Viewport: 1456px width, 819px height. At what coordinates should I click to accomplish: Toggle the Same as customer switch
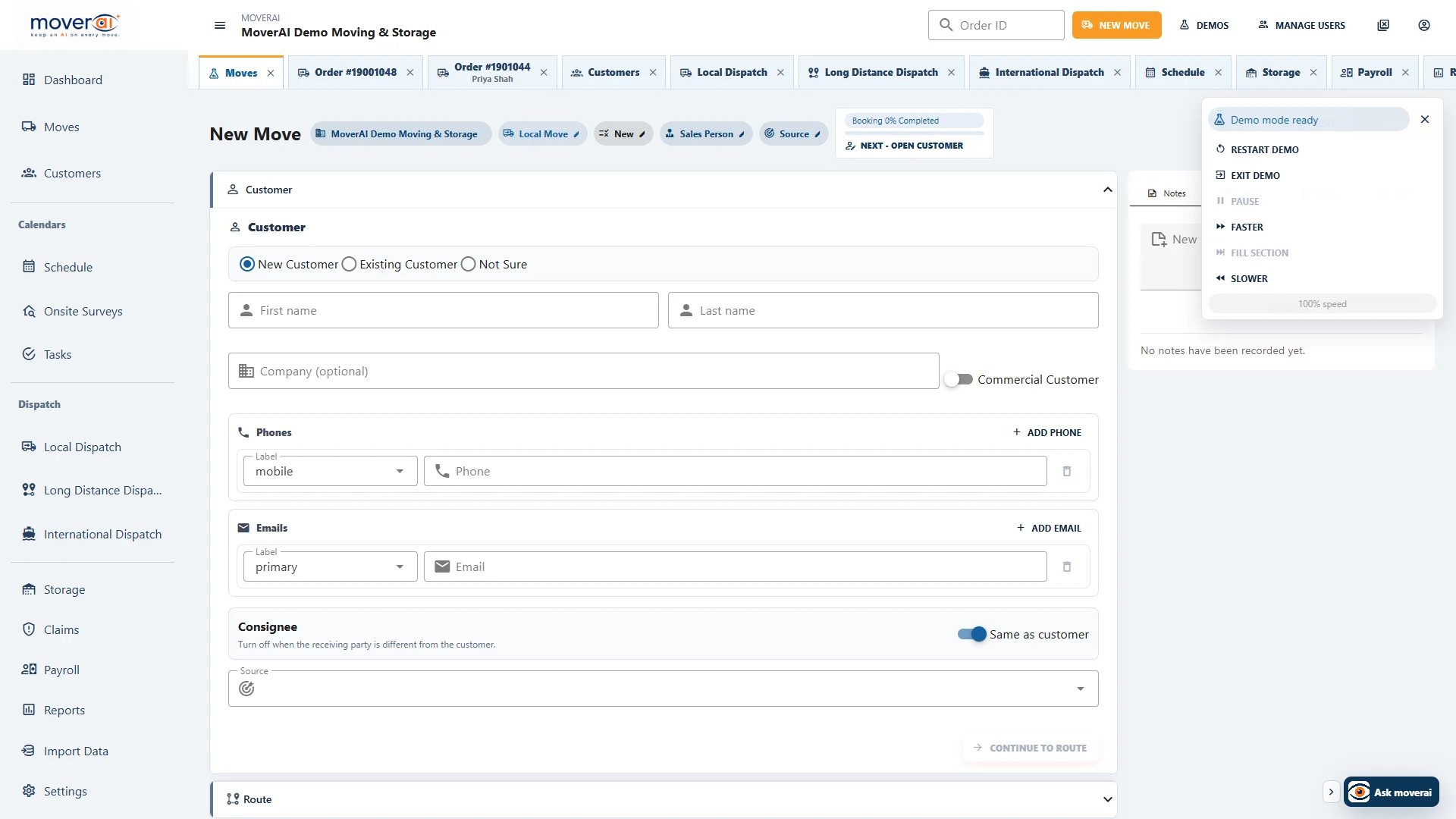pyautogui.click(x=972, y=634)
